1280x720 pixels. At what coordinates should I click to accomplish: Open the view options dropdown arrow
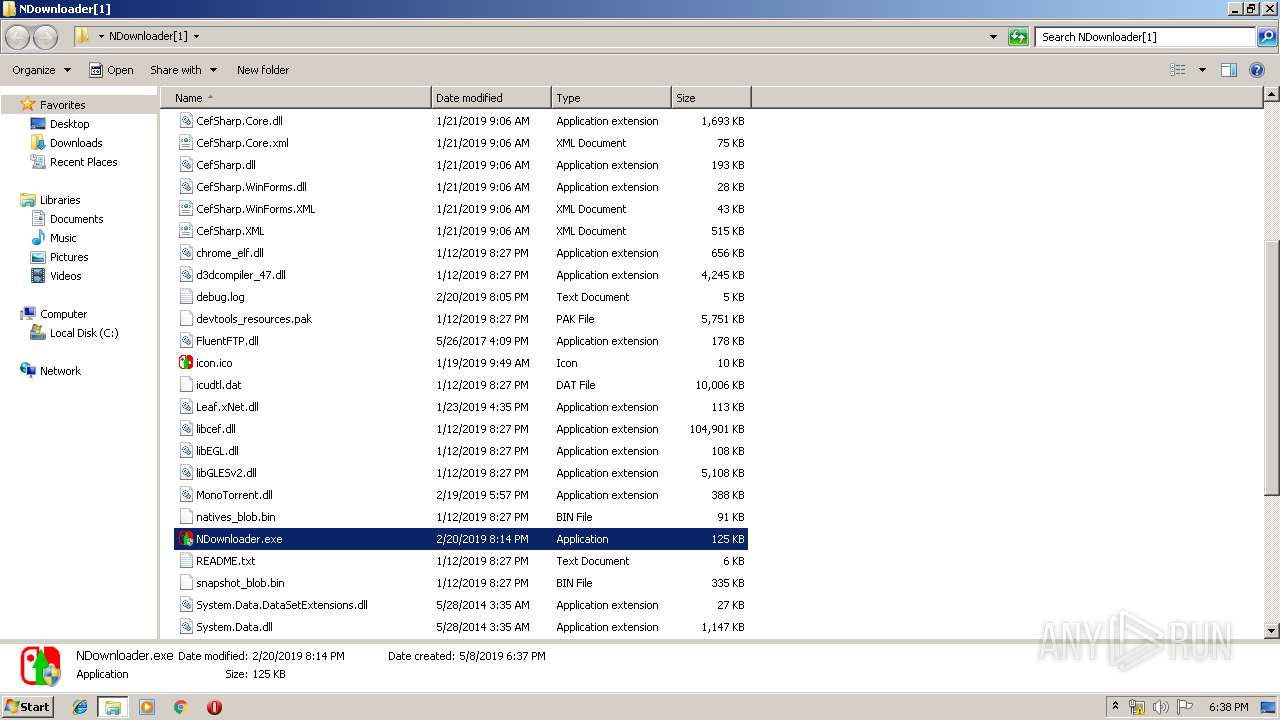coord(1202,70)
